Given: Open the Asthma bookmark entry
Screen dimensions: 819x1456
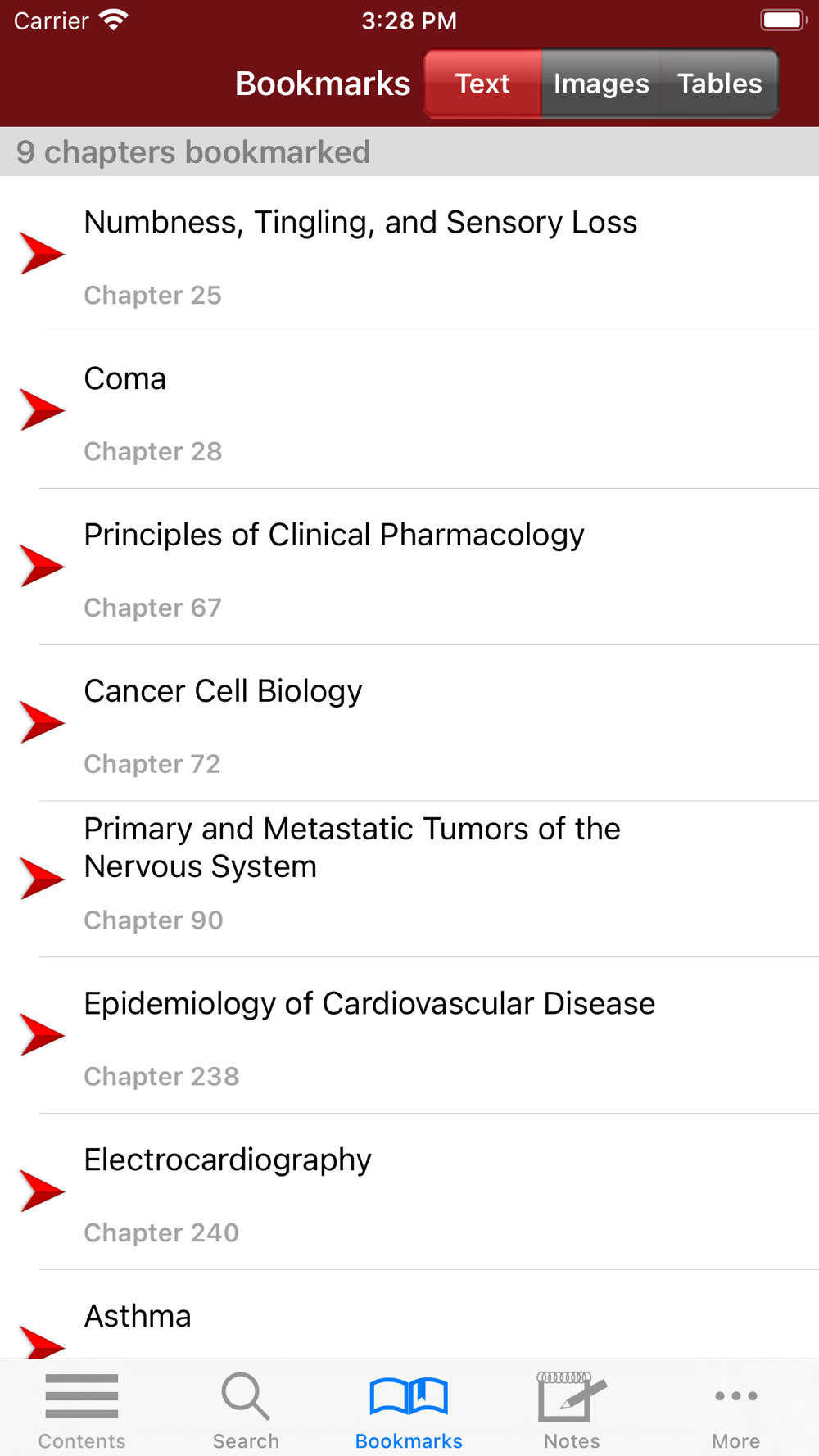Looking at the screenshot, I should pyautogui.click(x=409, y=1317).
